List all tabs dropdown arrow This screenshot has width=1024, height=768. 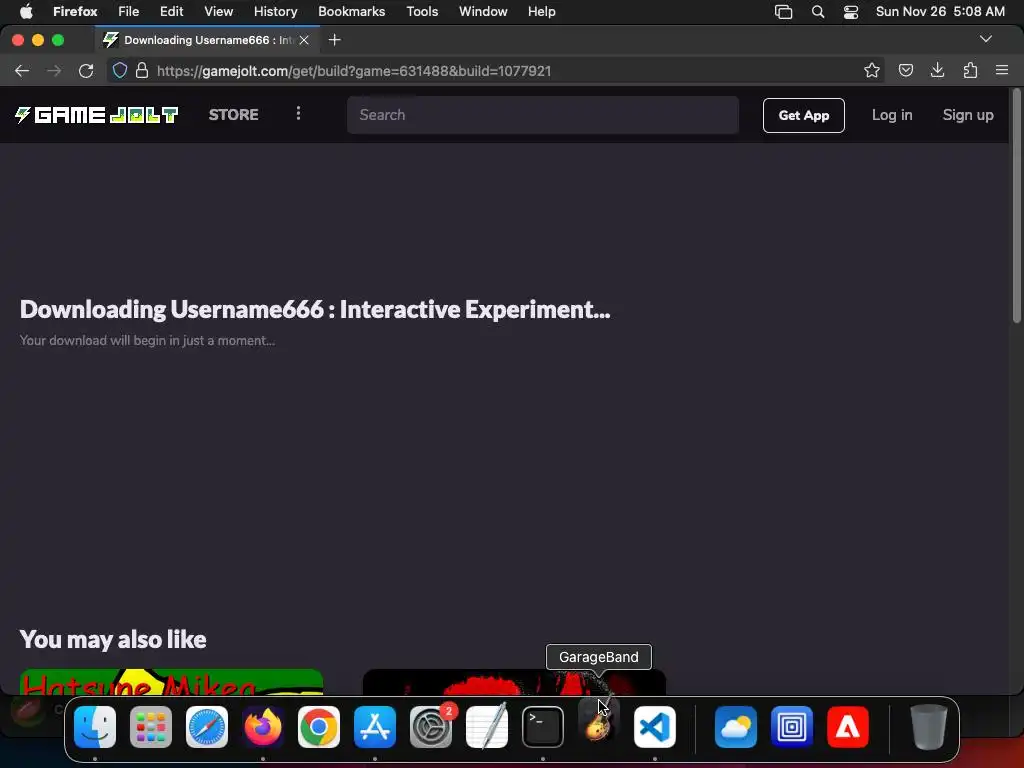click(986, 39)
